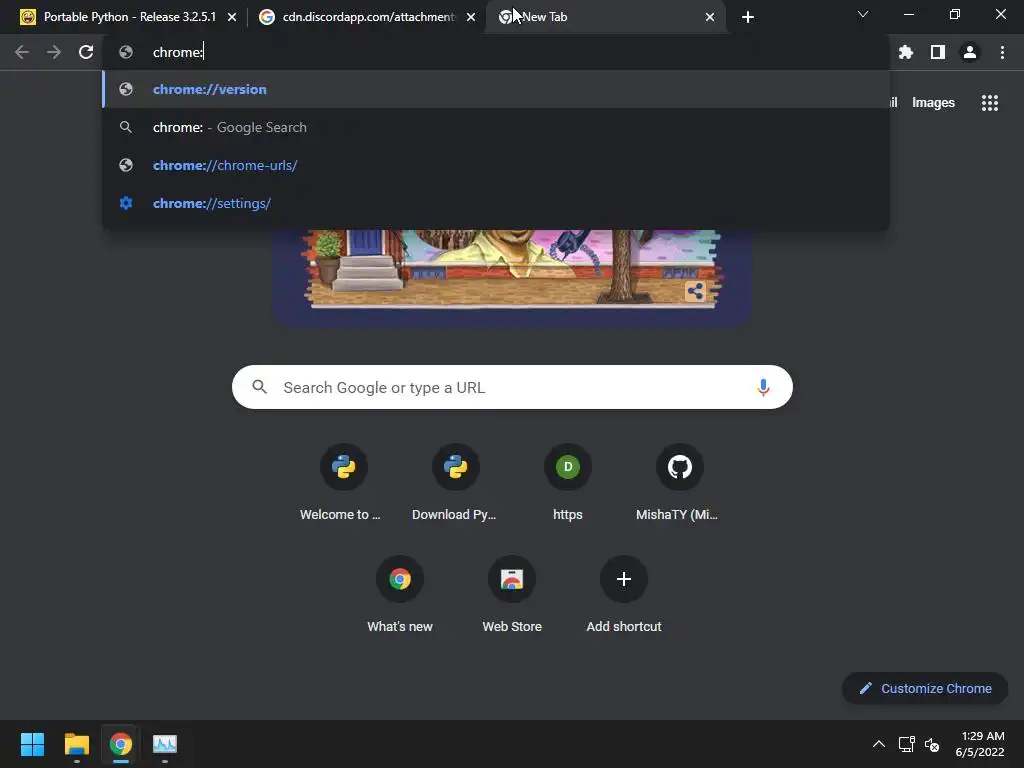This screenshot has height=768, width=1024.
Task: Close the Portable Python tab
Action: click(x=232, y=17)
